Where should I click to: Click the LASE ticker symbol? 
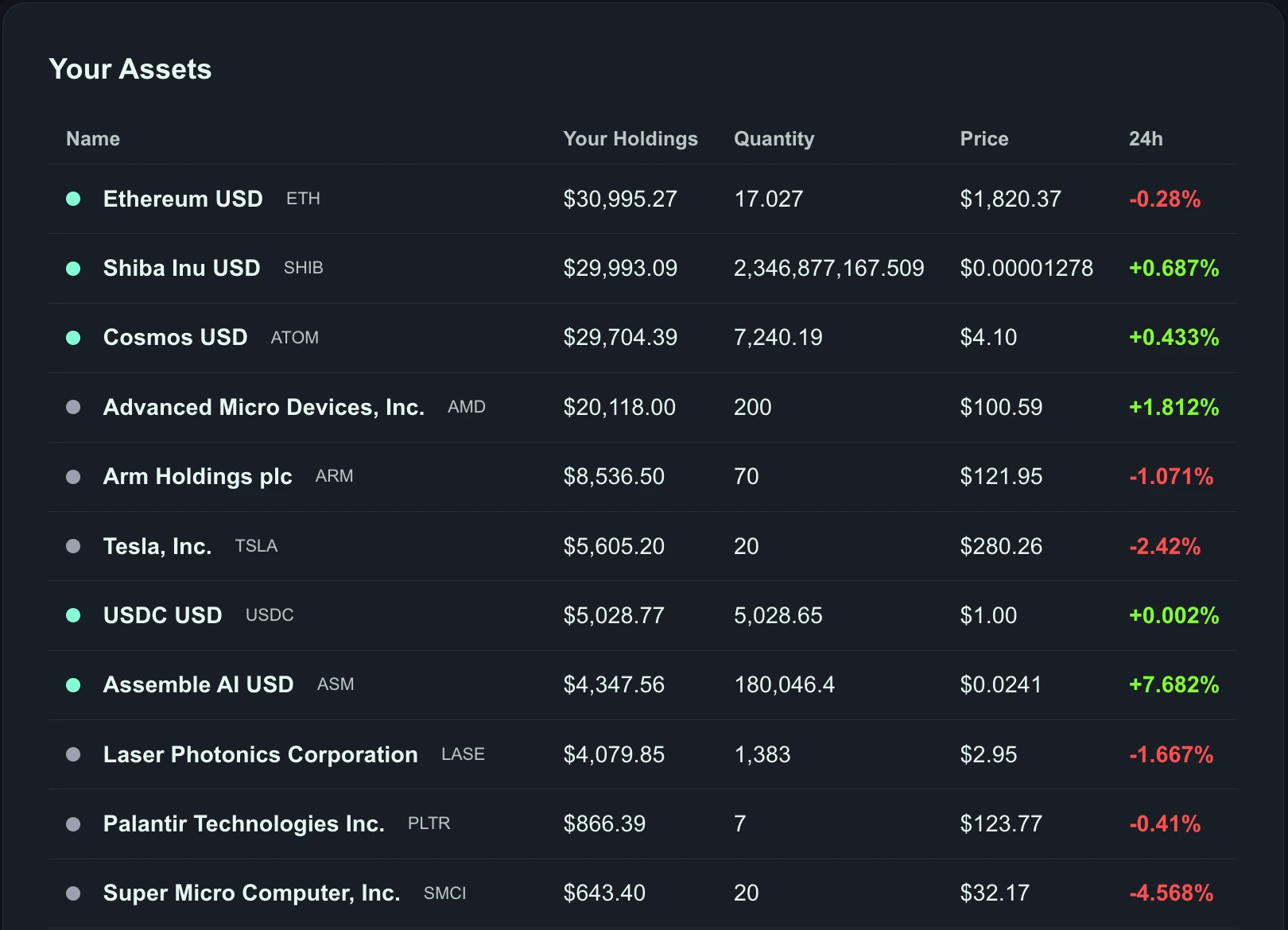463,754
